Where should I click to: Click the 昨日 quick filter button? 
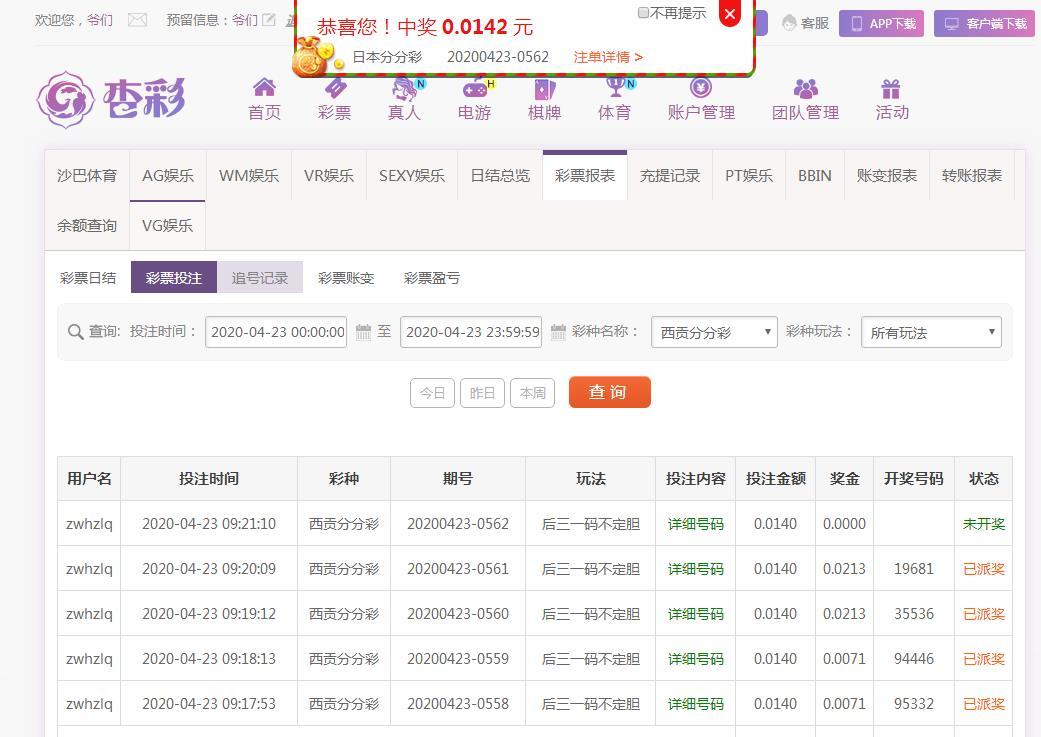[x=482, y=393]
